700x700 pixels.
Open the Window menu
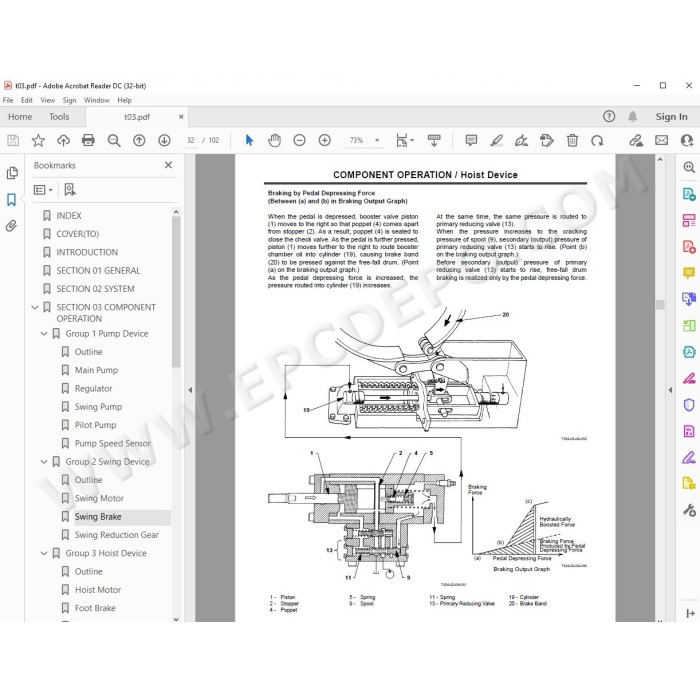point(97,100)
